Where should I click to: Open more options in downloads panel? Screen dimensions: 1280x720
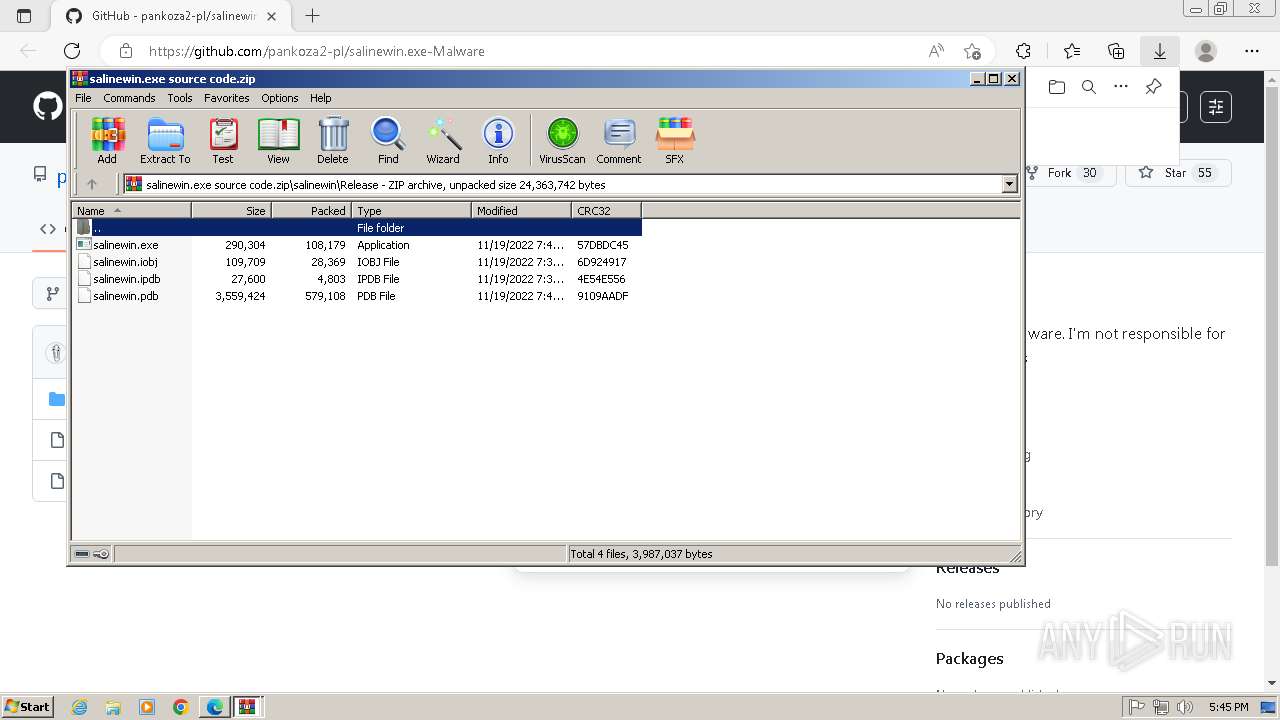[1121, 87]
